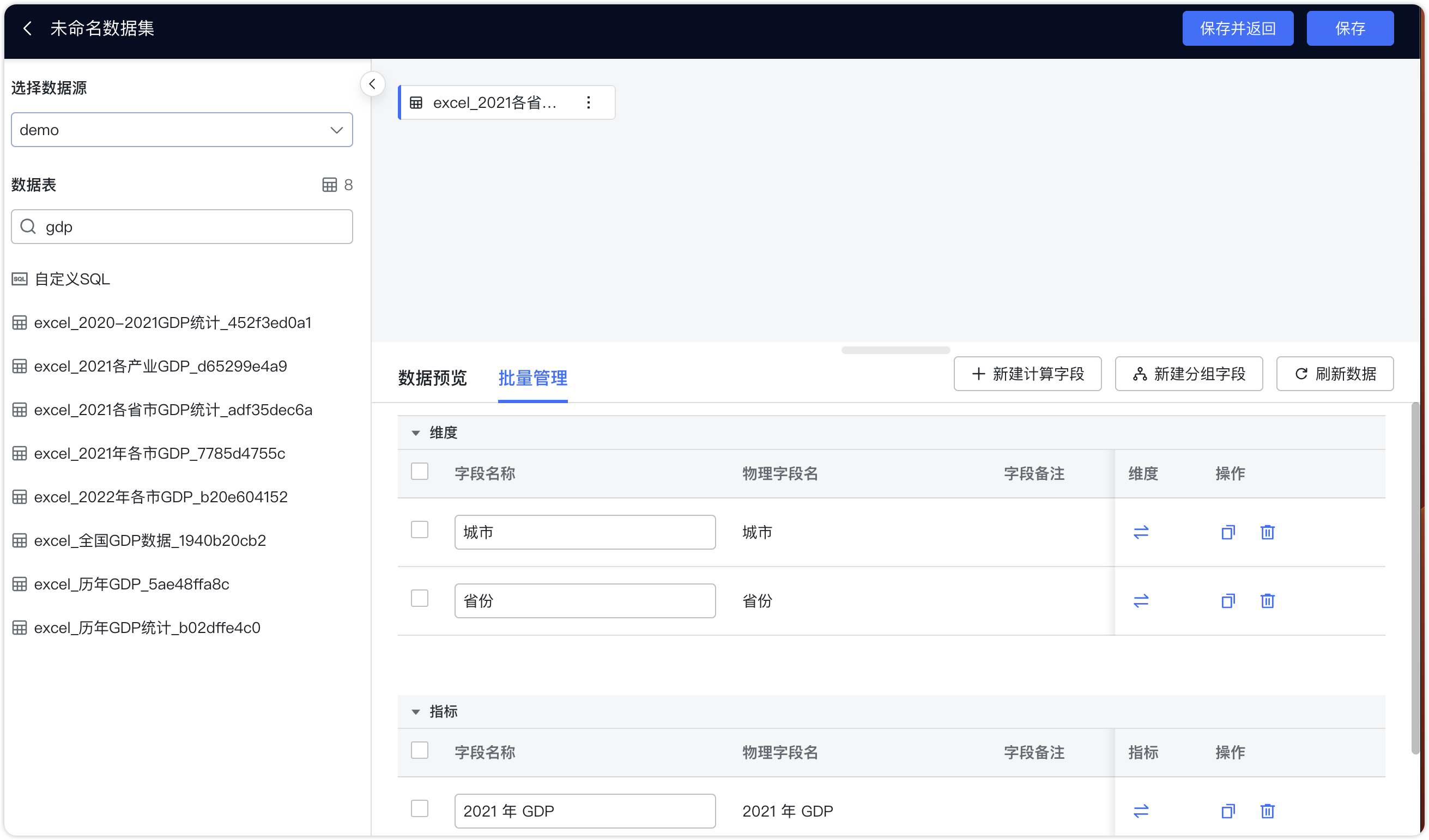
Task: Click the vertical scrollbar of the field list
Action: point(1415,578)
